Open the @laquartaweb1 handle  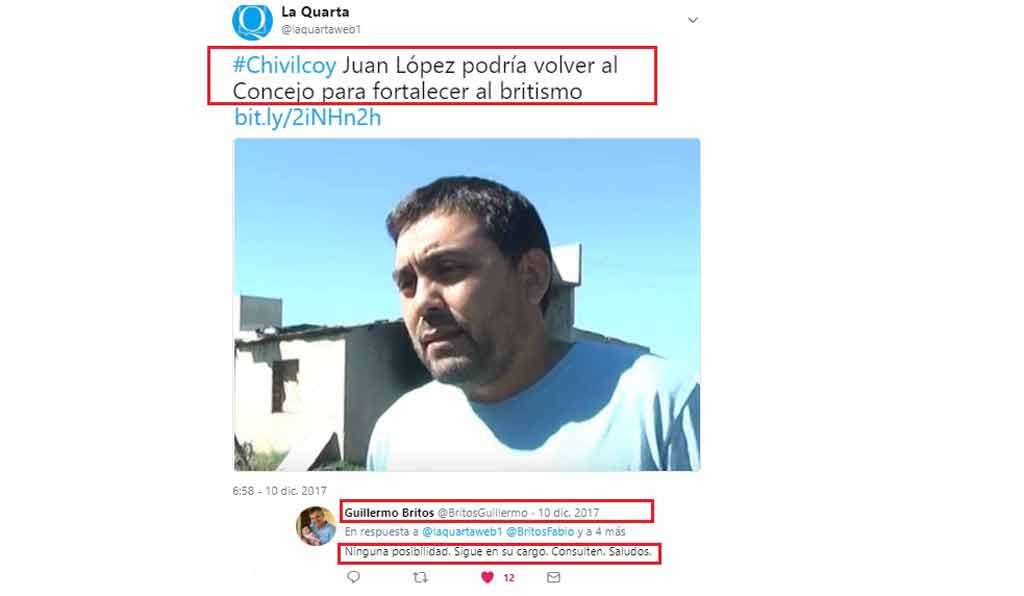[321, 29]
